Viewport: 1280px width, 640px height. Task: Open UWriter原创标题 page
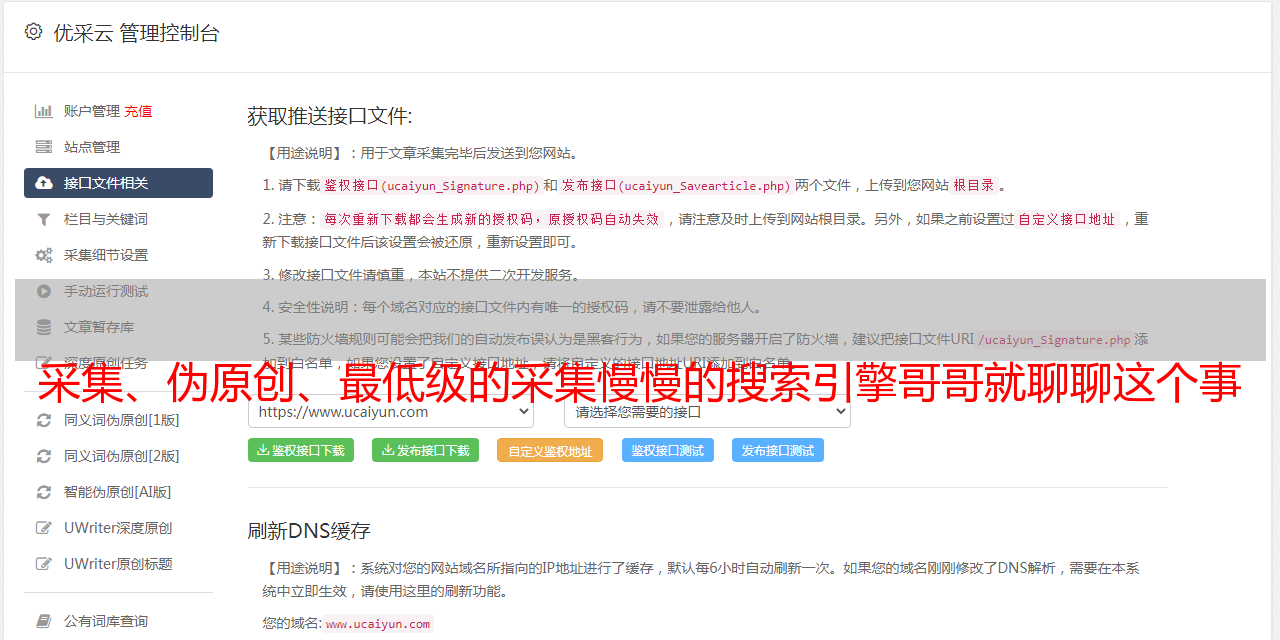[x=118, y=564]
